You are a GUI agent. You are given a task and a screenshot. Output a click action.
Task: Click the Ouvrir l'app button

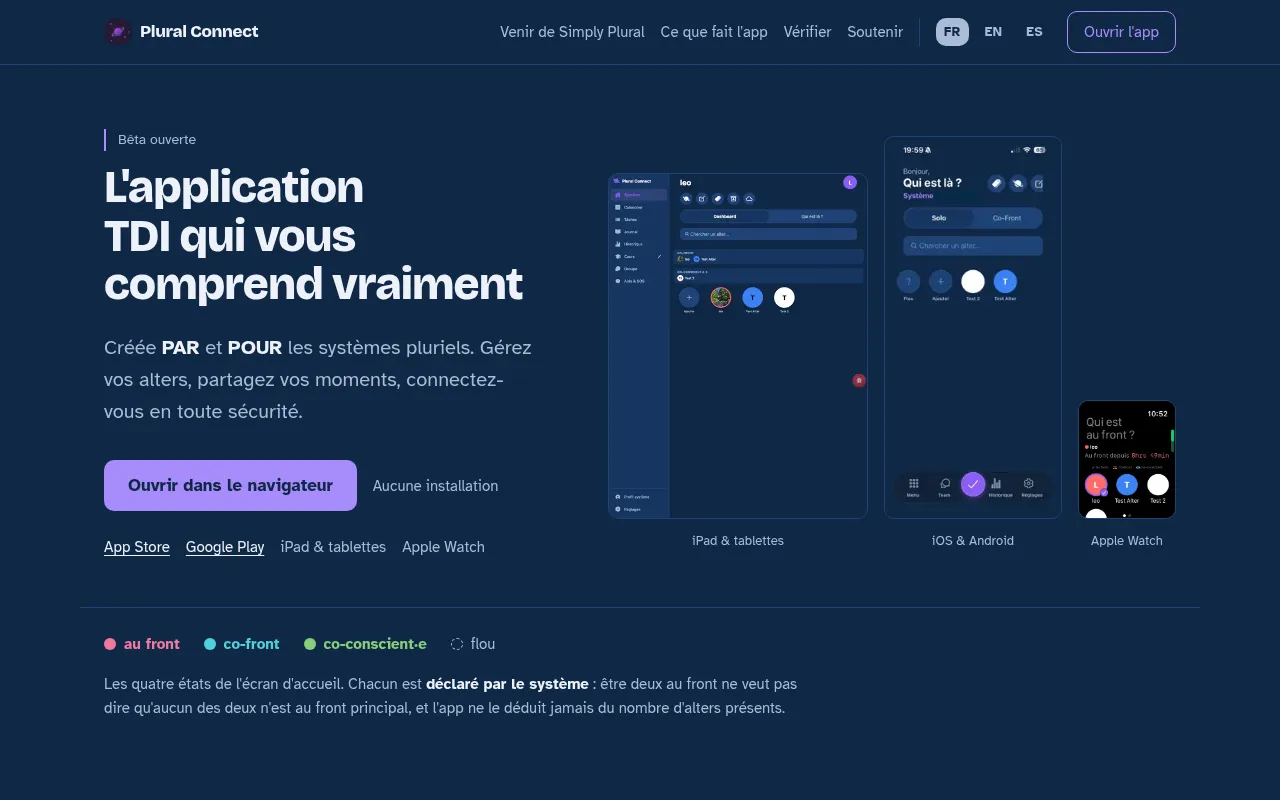(1121, 32)
